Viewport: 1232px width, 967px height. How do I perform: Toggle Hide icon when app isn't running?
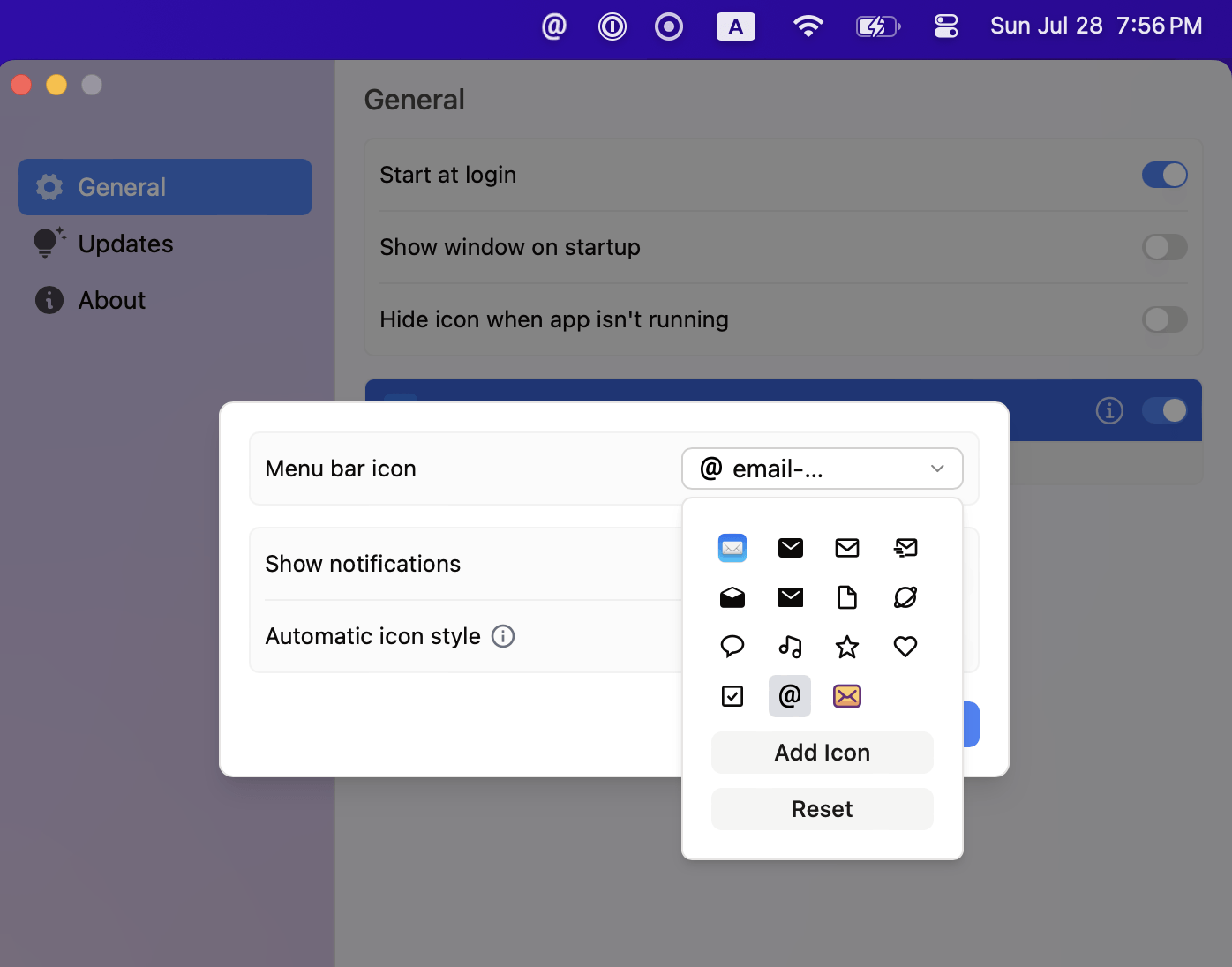point(1165,319)
